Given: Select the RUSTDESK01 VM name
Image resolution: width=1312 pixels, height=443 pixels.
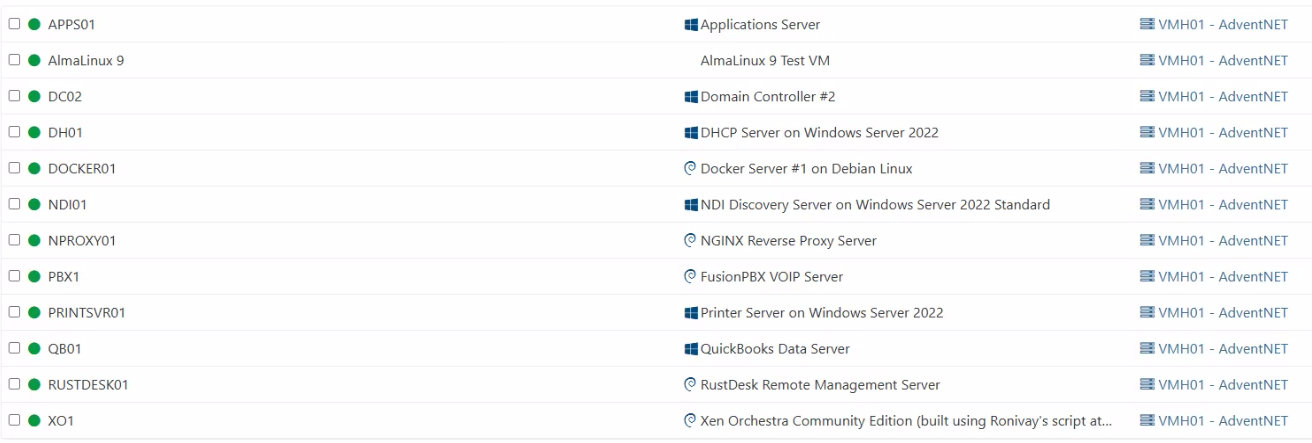Looking at the screenshot, I should [x=88, y=384].
